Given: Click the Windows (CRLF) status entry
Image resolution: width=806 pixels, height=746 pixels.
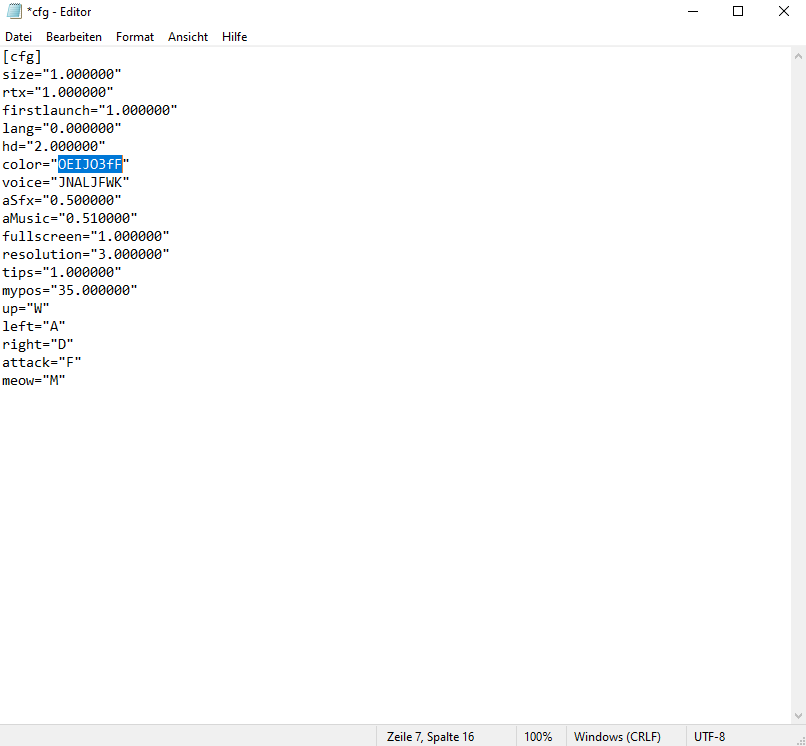Looking at the screenshot, I should coord(617,737).
